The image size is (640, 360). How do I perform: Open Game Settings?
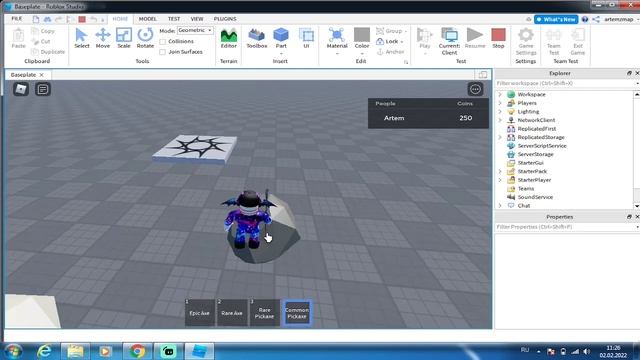tap(526, 41)
